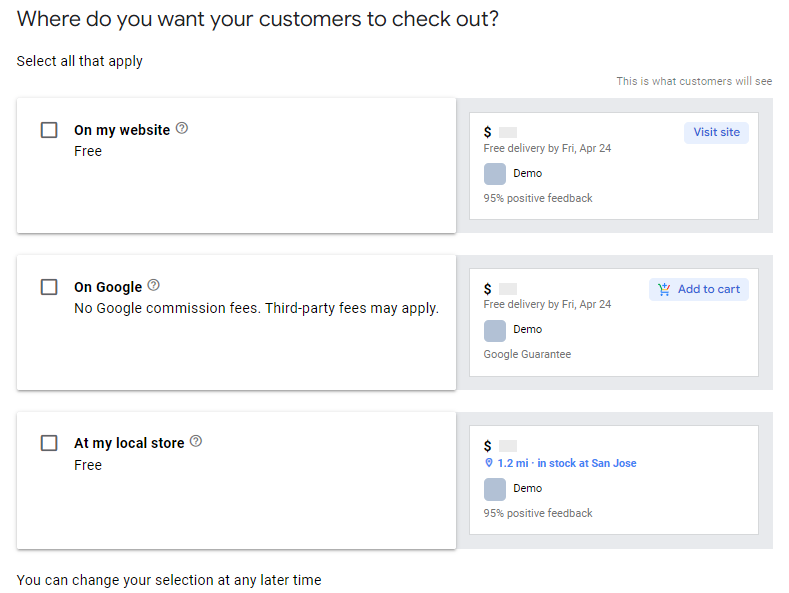Image resolution: width=789 pixels, height=593 pixels.
Task: Open help icon beside On my website
Action: 182,129
